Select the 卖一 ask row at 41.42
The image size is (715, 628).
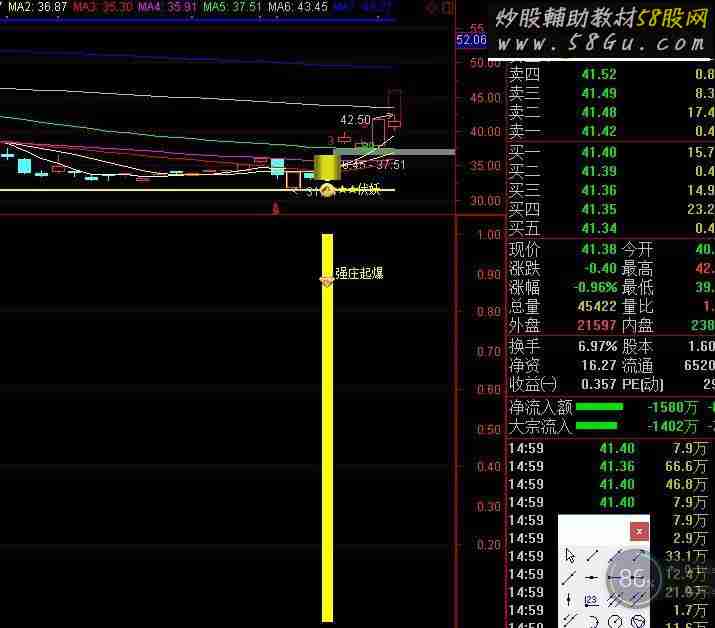pyautogui.click(x=611, y=131)
